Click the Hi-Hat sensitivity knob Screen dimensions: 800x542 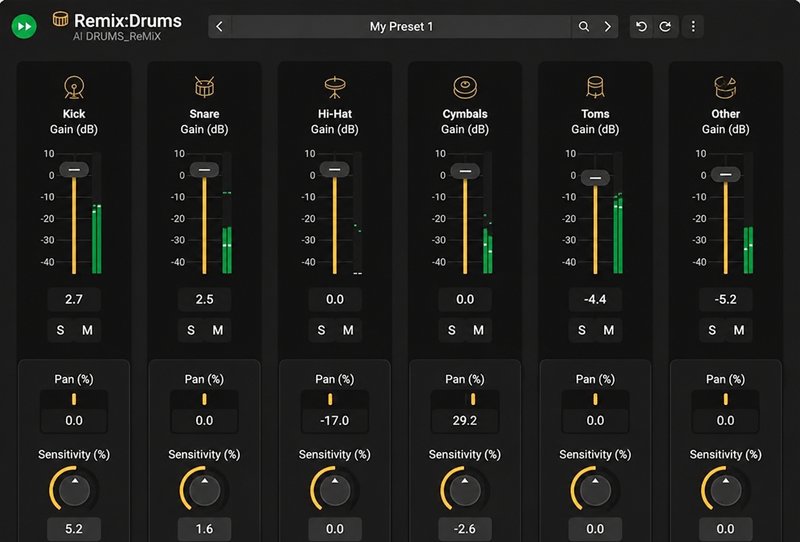[x=335, y=490]
